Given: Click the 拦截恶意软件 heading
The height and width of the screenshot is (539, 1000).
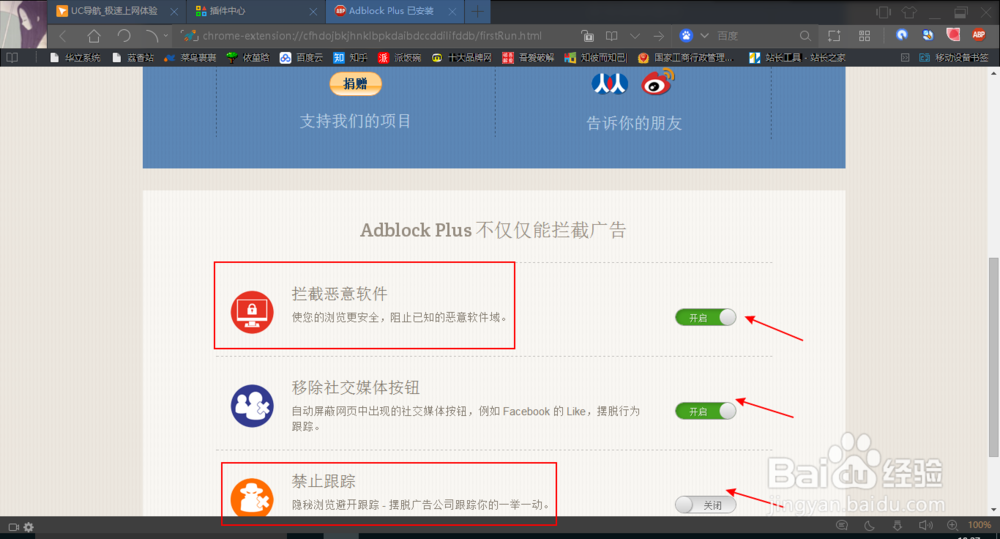Looking at the screenshot, I should tap(339, 293).
